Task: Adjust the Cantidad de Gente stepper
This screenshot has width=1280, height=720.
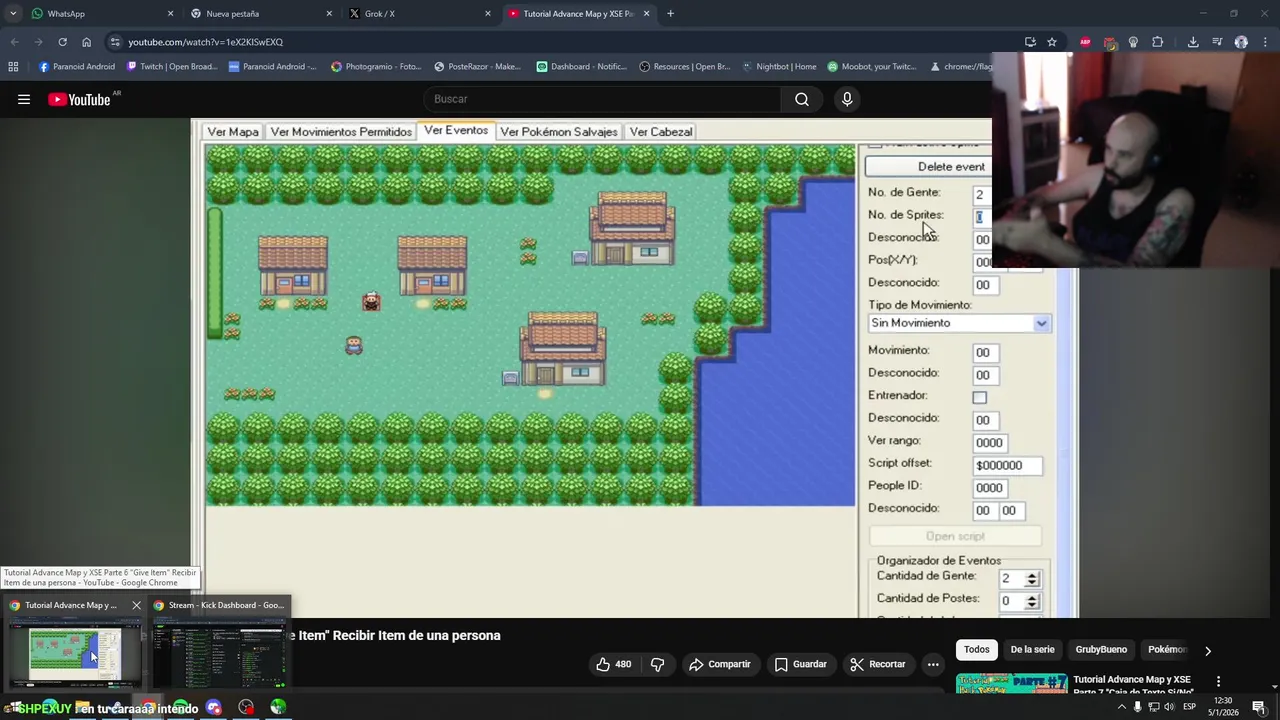Action: pyautogui.click(x=1032, y=579)
